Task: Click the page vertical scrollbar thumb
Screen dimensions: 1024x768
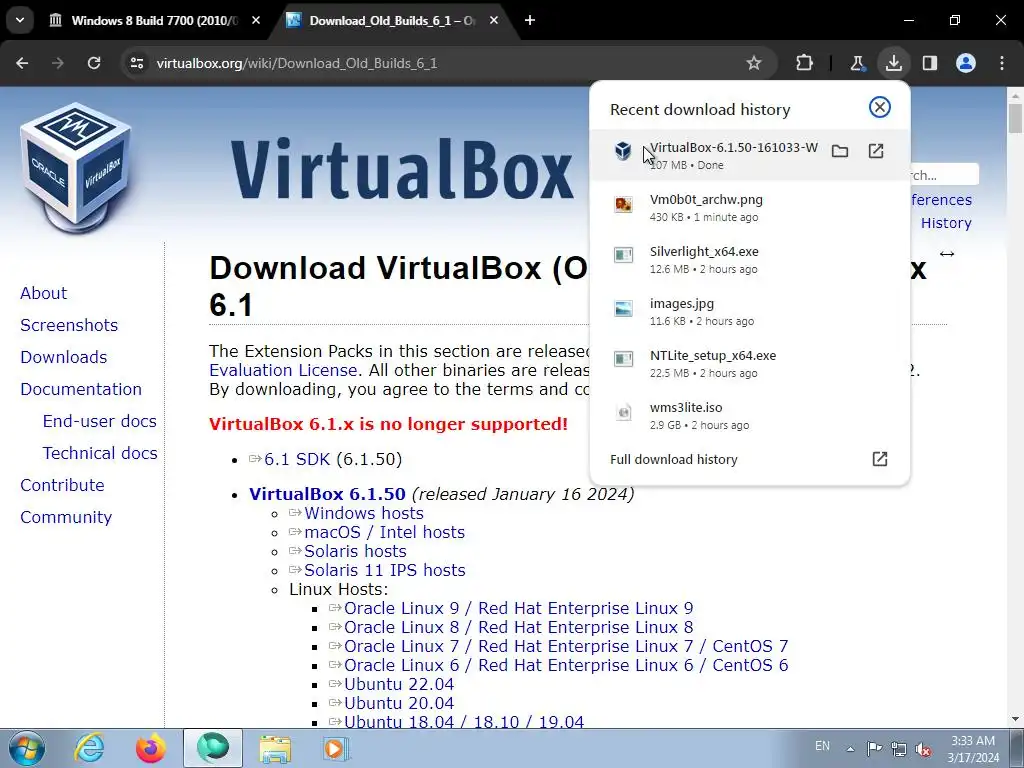Action: pyautogui.click(x=1015, y=118)
